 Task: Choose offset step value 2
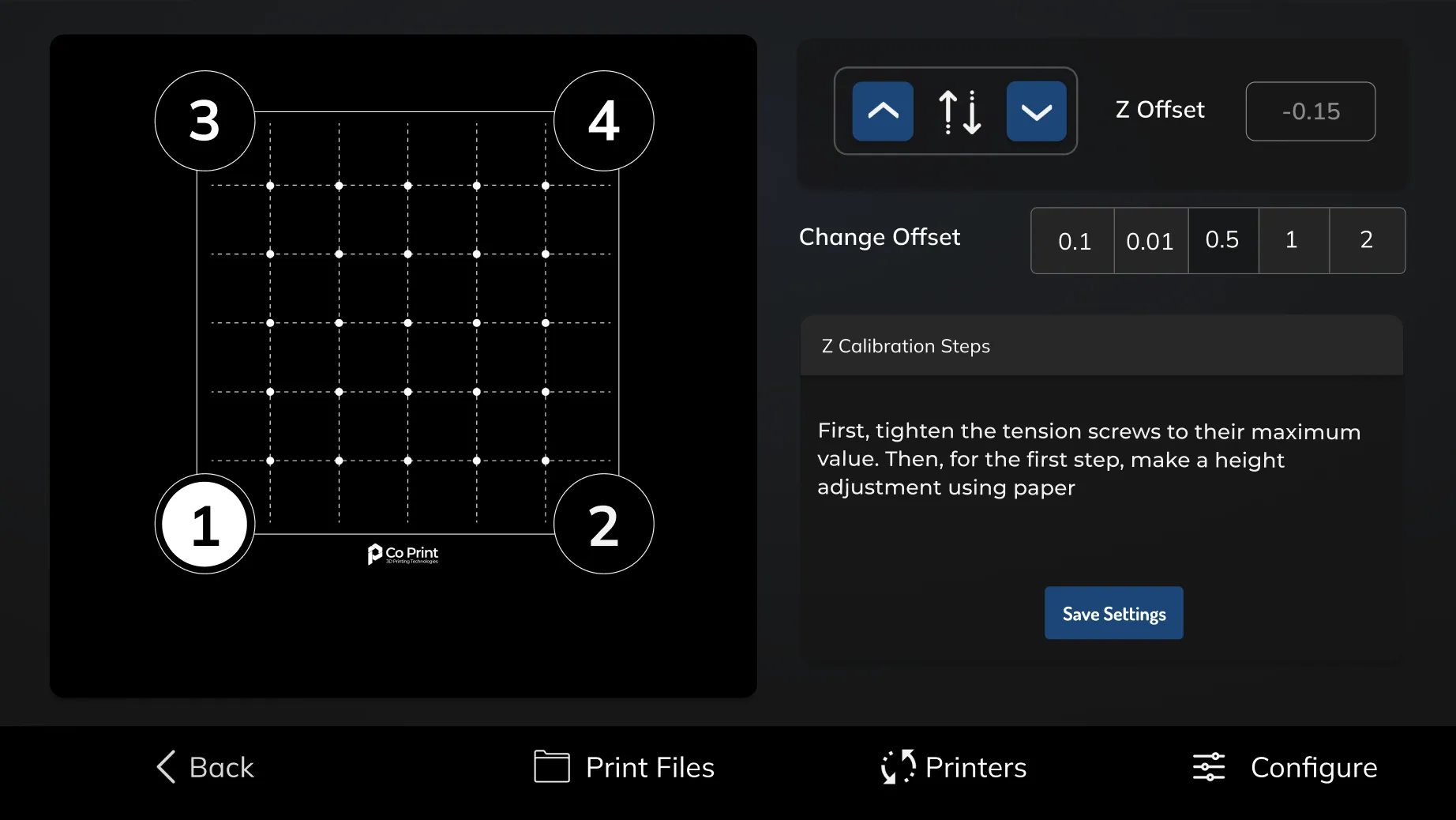point(1367,241)
